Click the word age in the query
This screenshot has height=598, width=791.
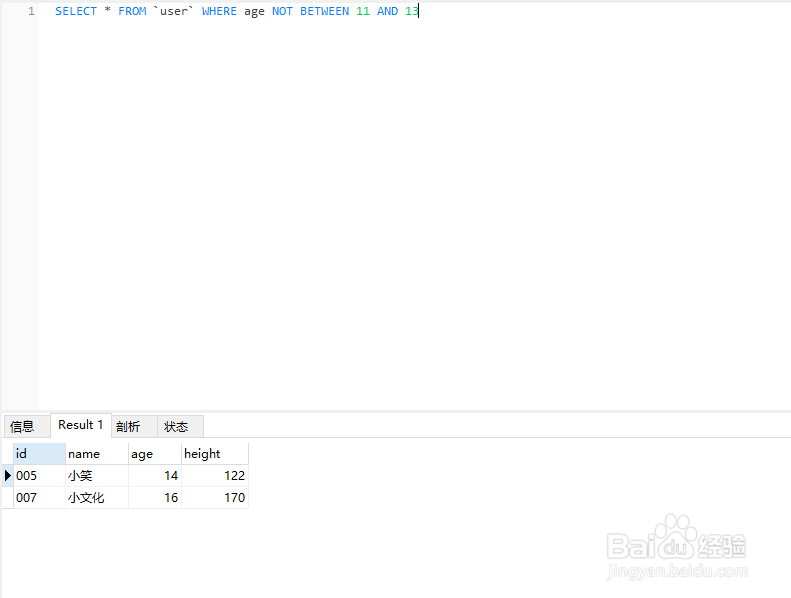click(254, 12)
